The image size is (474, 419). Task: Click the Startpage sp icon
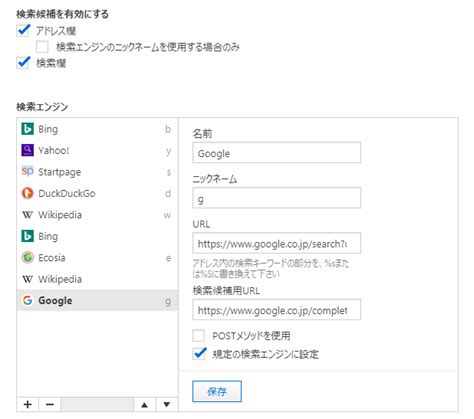(x=27, y=171)
